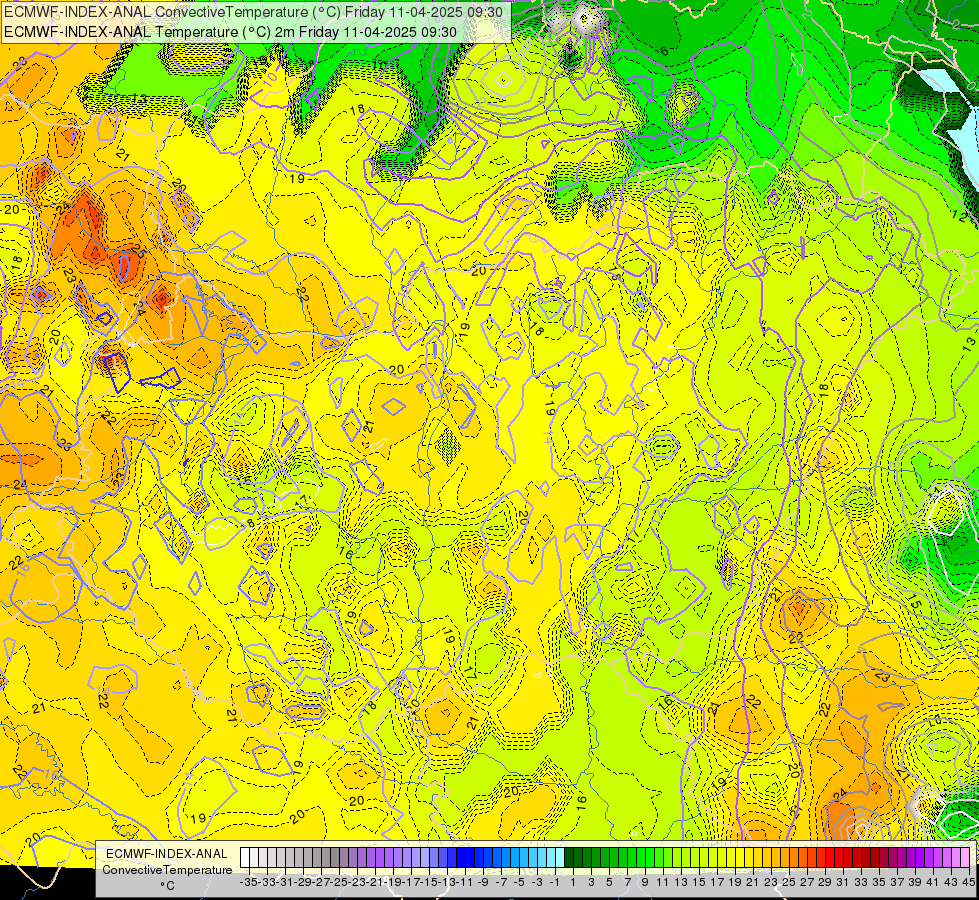Select the white swatch above -35 on scale
979x900 pixels.
point(245,858)
